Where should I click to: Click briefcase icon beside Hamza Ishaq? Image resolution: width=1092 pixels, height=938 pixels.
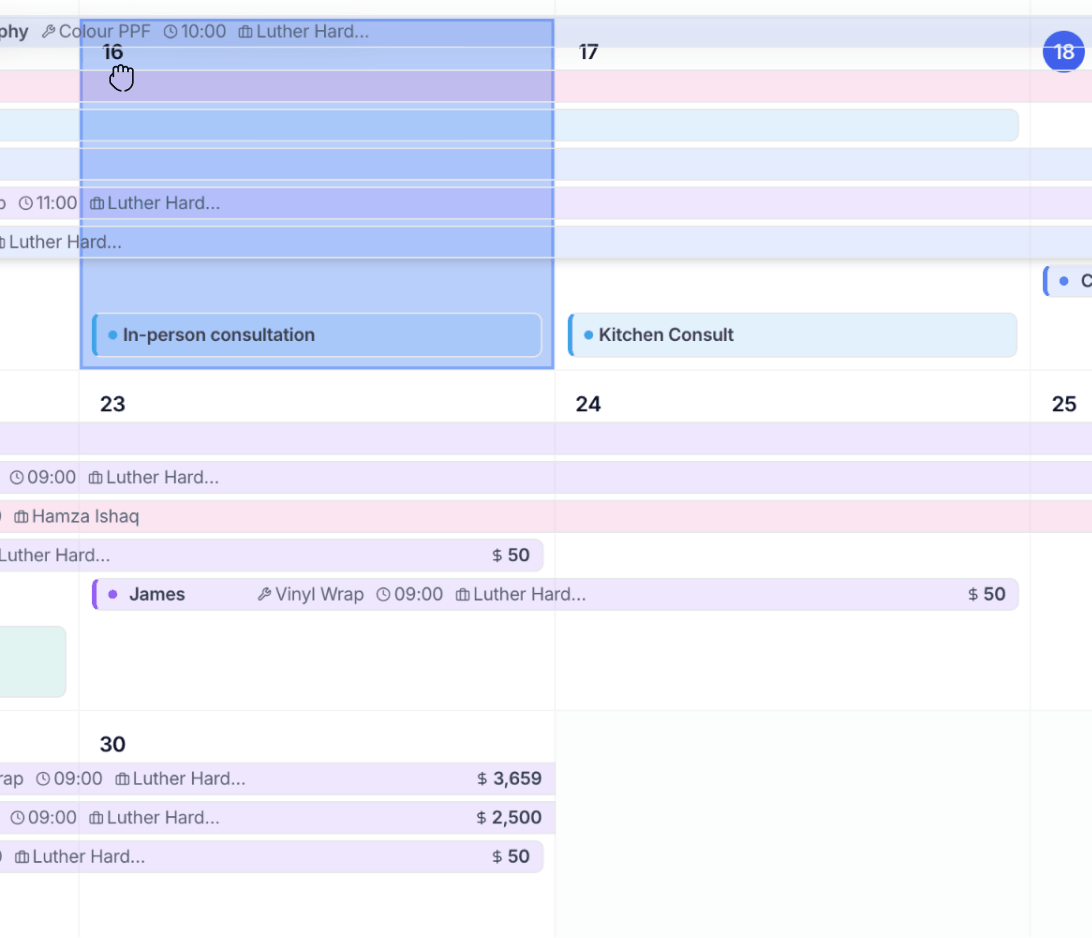(22, 517)
